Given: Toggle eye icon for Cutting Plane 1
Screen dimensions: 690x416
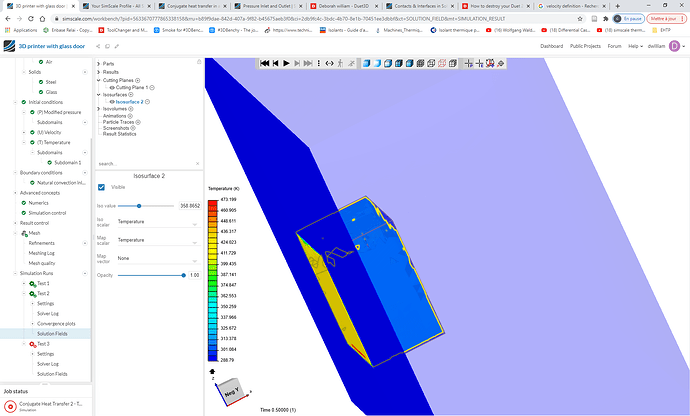Looking at the screenshot, I should pos(112,88).
